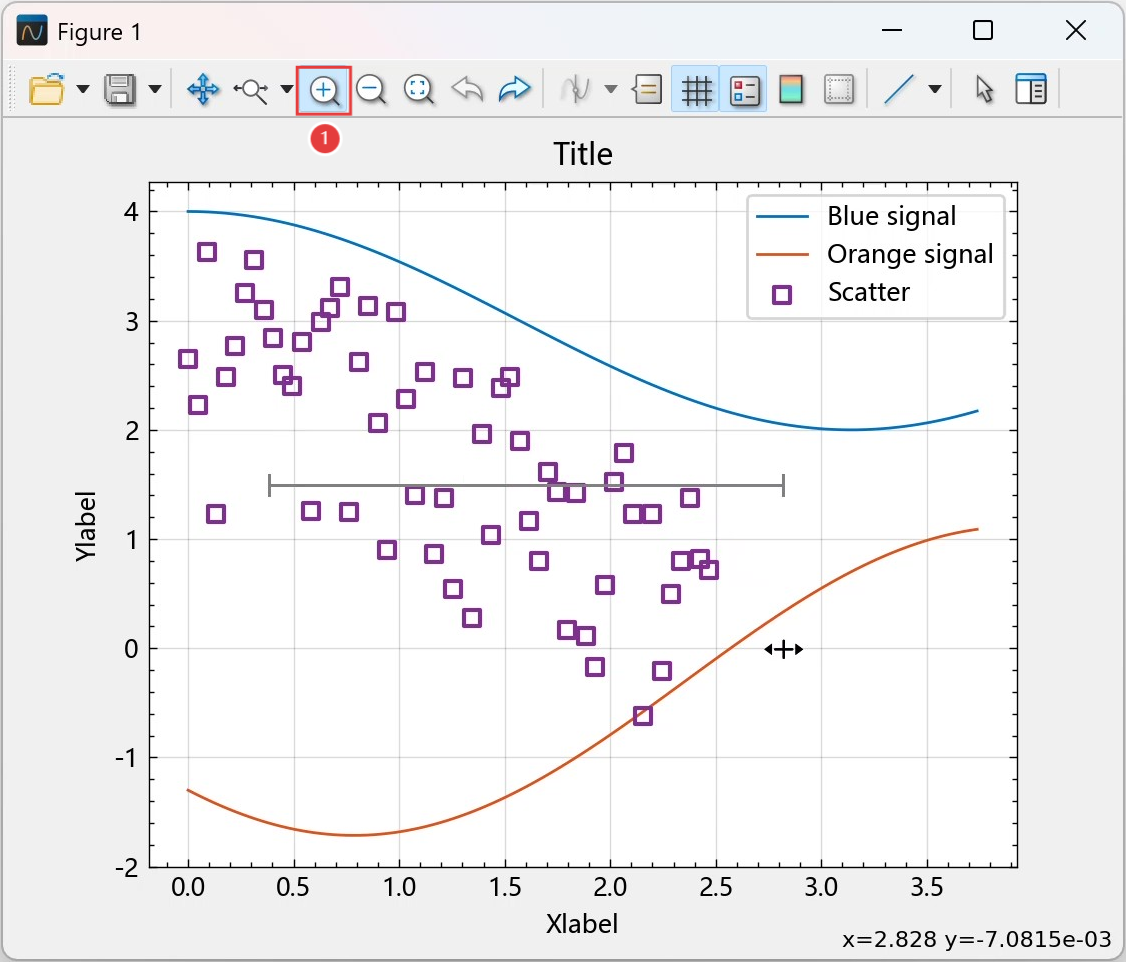Toggle the legend visibility button
This screenshot has height=962, width=1126.
(743, 90)
